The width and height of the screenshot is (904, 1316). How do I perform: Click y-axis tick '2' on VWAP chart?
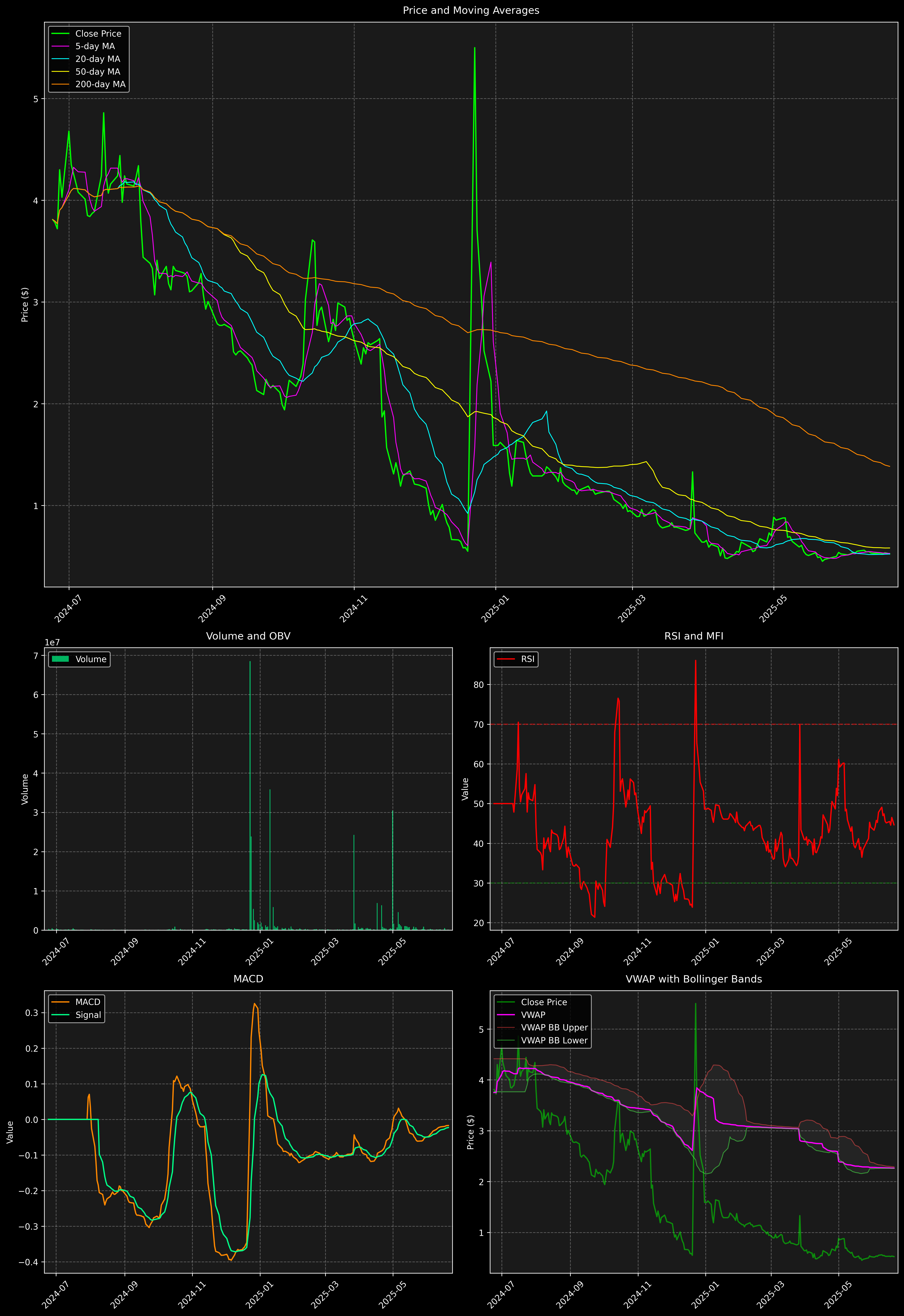(482, 1182)
